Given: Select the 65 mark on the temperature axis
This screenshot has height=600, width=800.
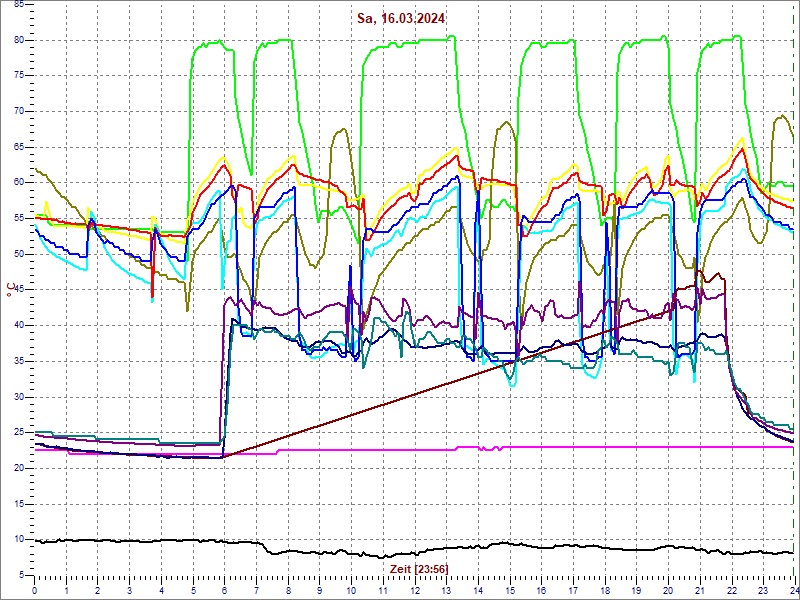Looking at the screenshot, I should coord(18,147).
